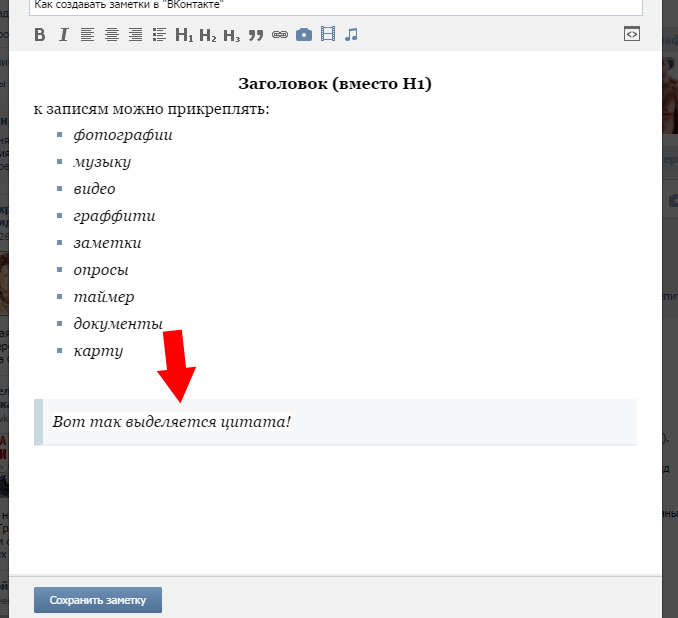Click the line к записям можно прикреплять:
The image size is (678, 618).
[x=152, y=109]
